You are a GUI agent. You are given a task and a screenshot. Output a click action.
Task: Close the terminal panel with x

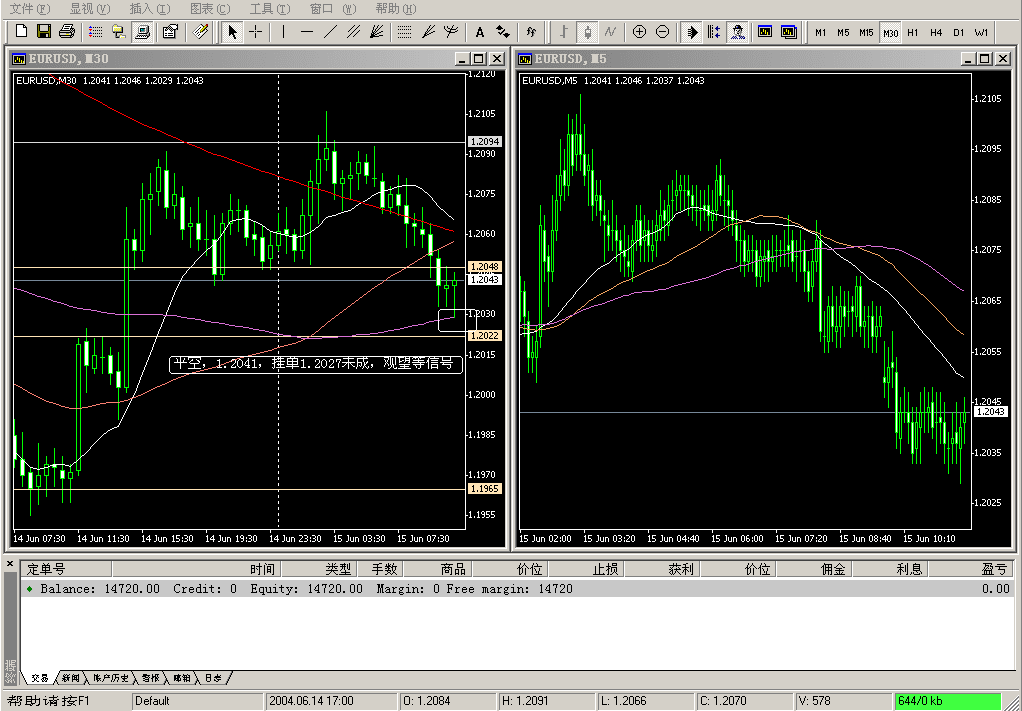click(x=10, y=563)
